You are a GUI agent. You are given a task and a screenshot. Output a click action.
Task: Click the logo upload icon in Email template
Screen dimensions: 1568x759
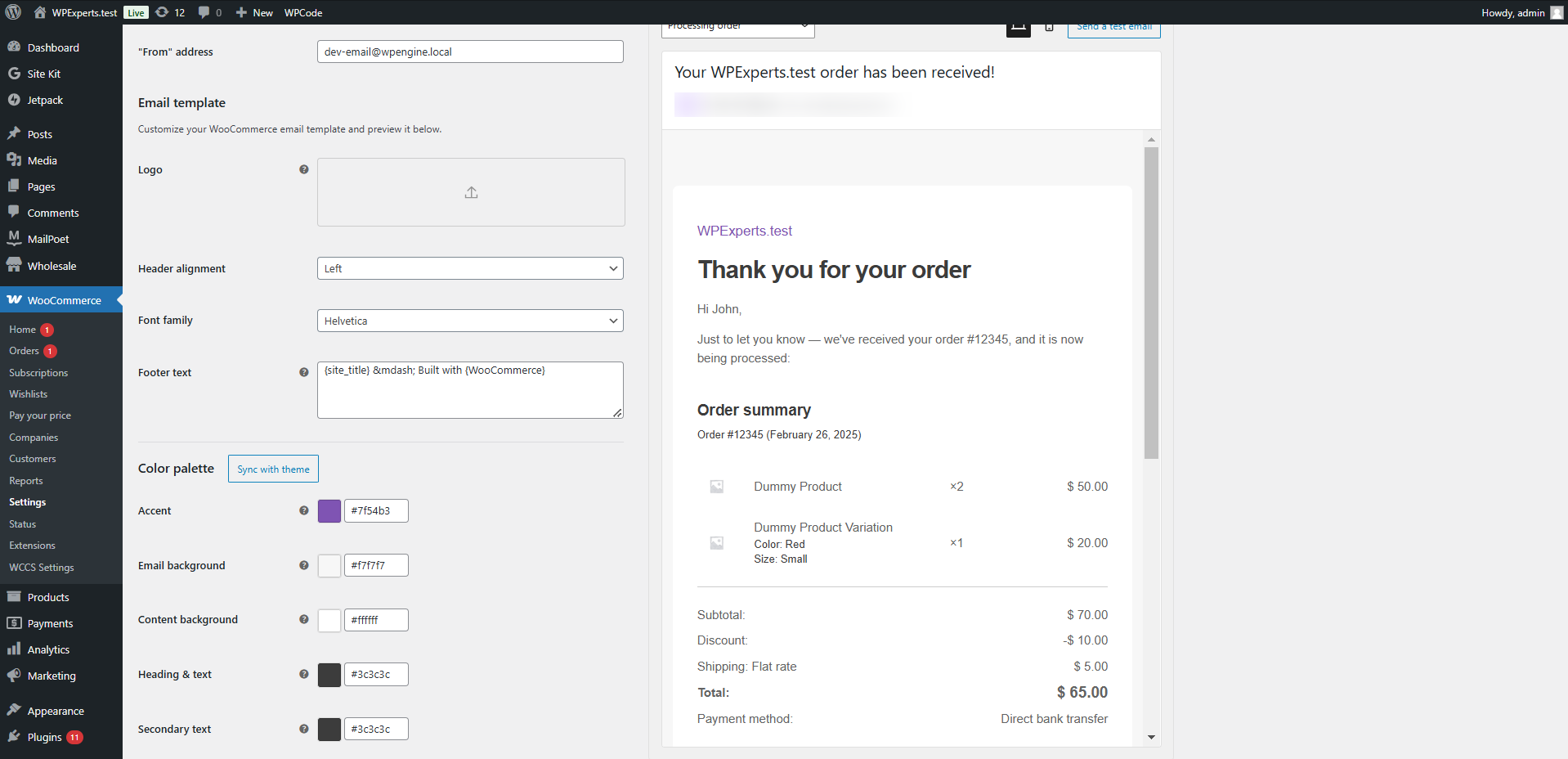(470, 192)
